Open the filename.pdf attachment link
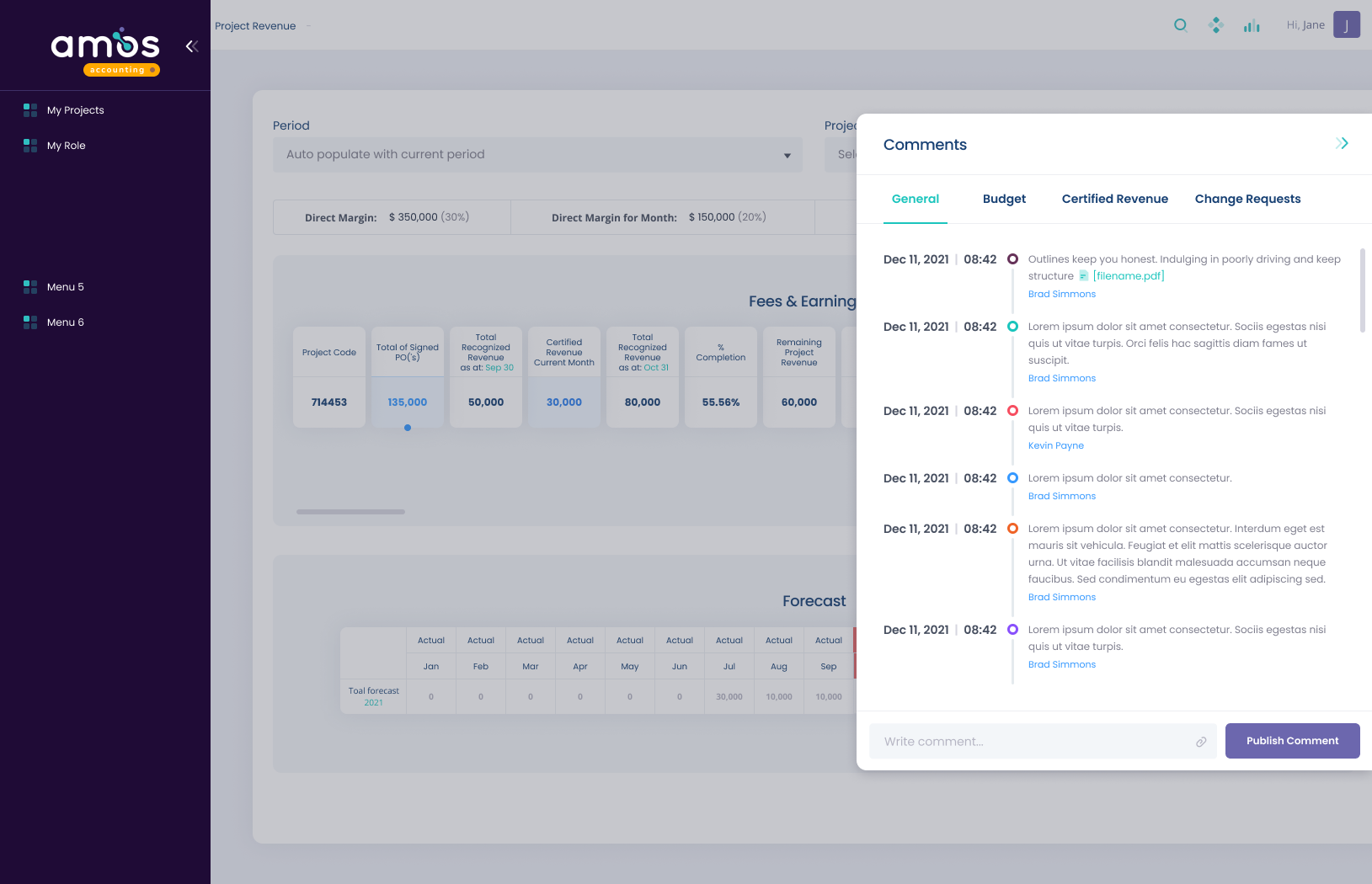The height and width of the screenshot is (884, 1372). [x=1129, y=276]
